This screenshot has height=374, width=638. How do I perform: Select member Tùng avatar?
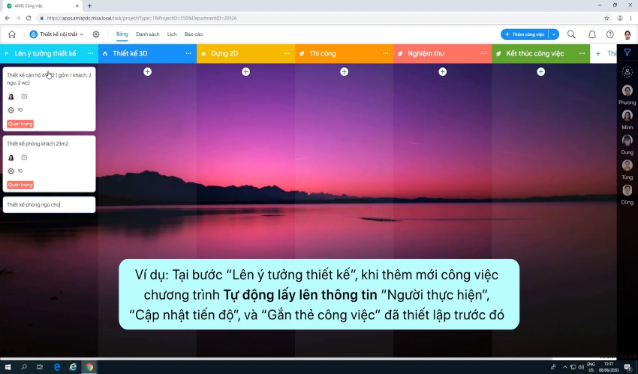click(627, 165)
